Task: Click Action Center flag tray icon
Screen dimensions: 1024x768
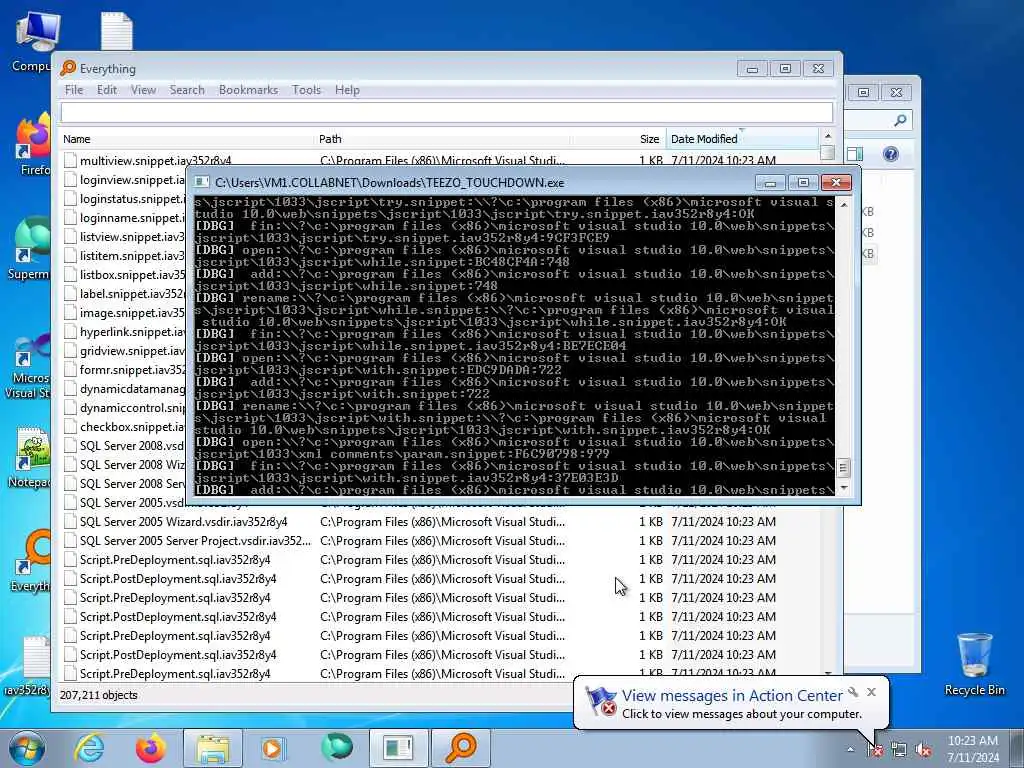Action: 874,750
